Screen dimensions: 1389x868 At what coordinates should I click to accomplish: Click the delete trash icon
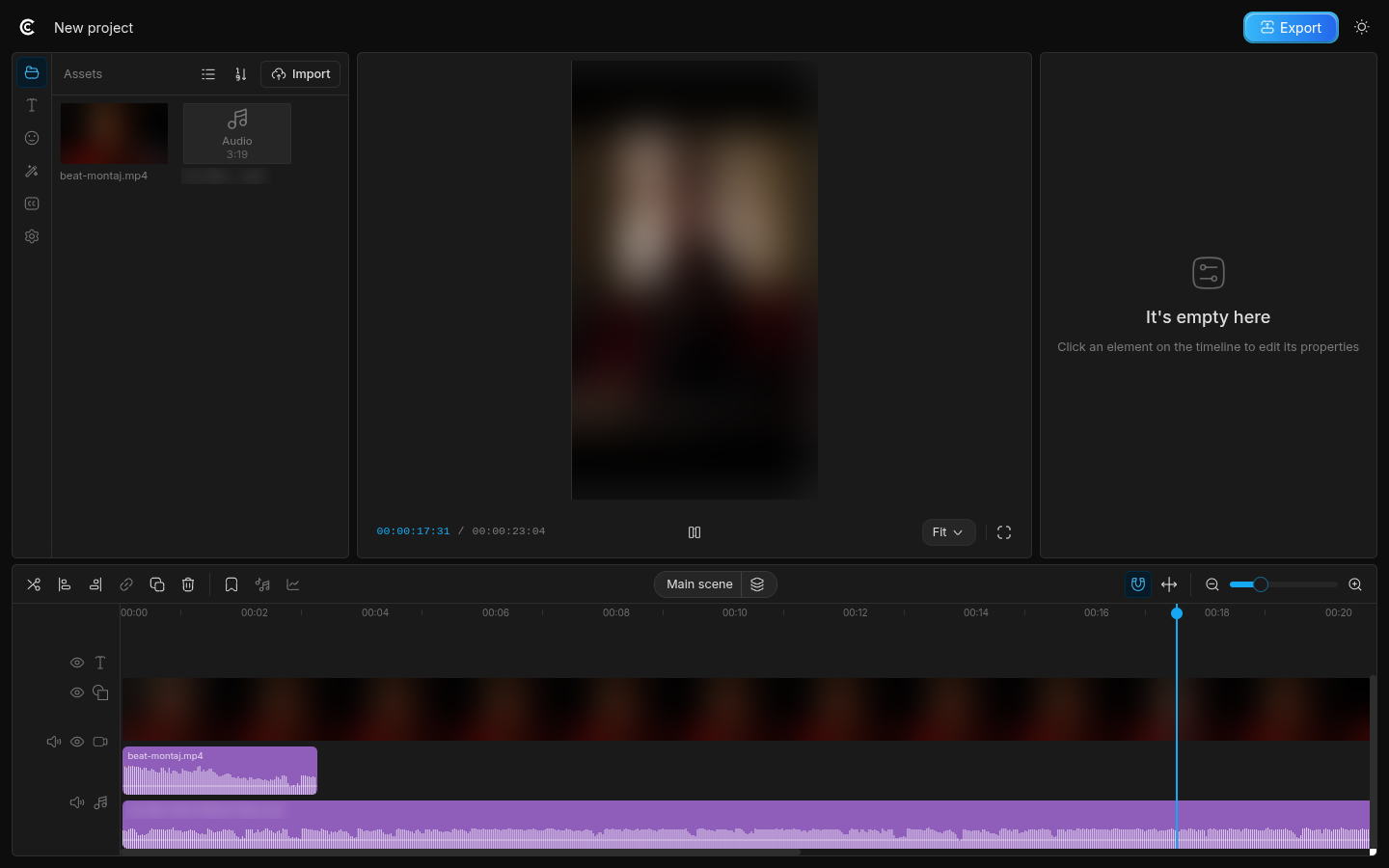188,584
